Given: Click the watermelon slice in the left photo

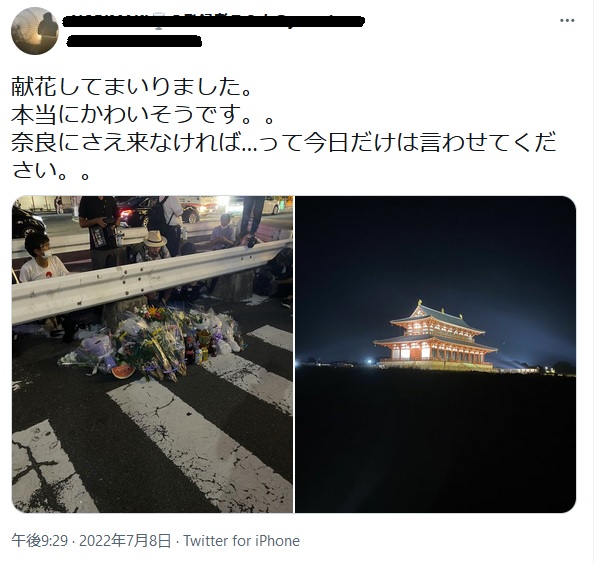Looking at the screenshot, I should coord(122,372).
